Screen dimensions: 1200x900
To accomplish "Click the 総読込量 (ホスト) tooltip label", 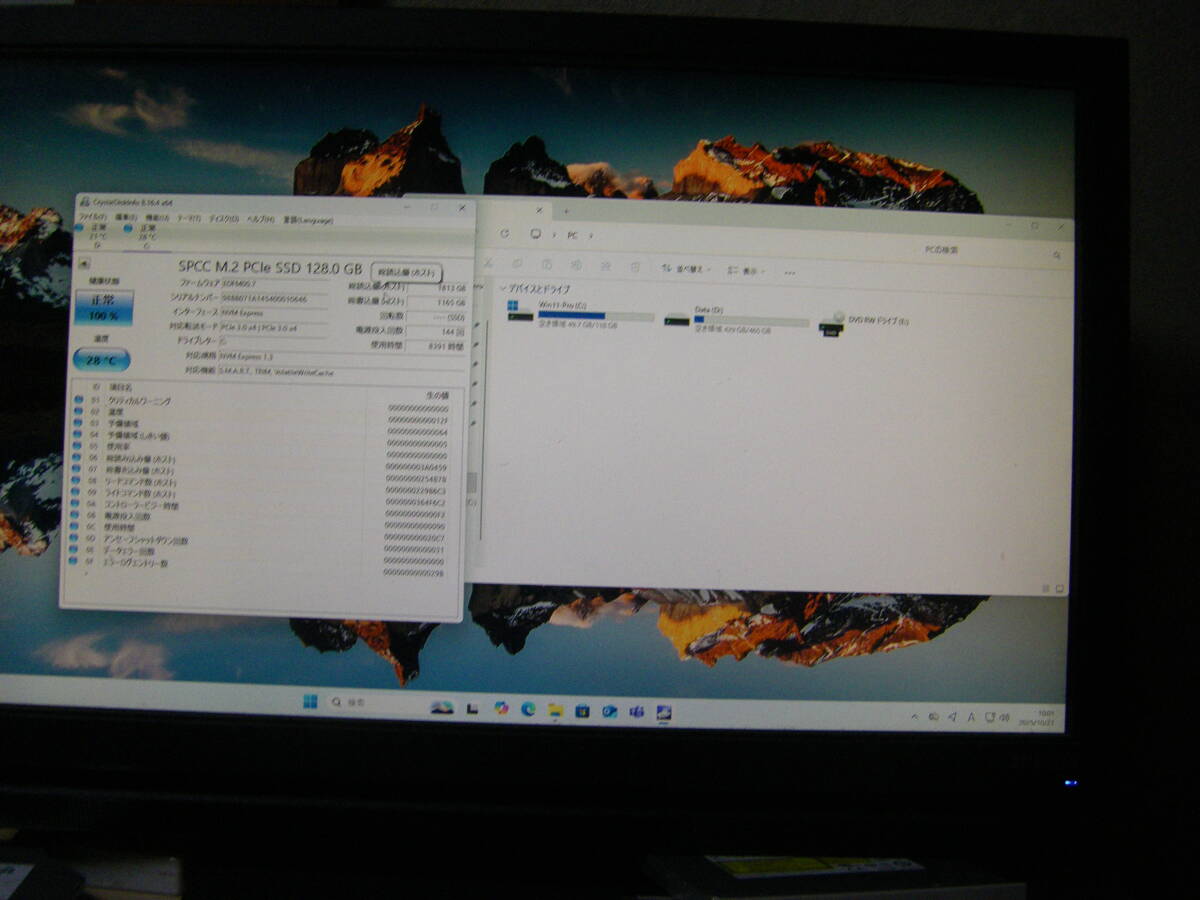I will [x=406, y=272].
